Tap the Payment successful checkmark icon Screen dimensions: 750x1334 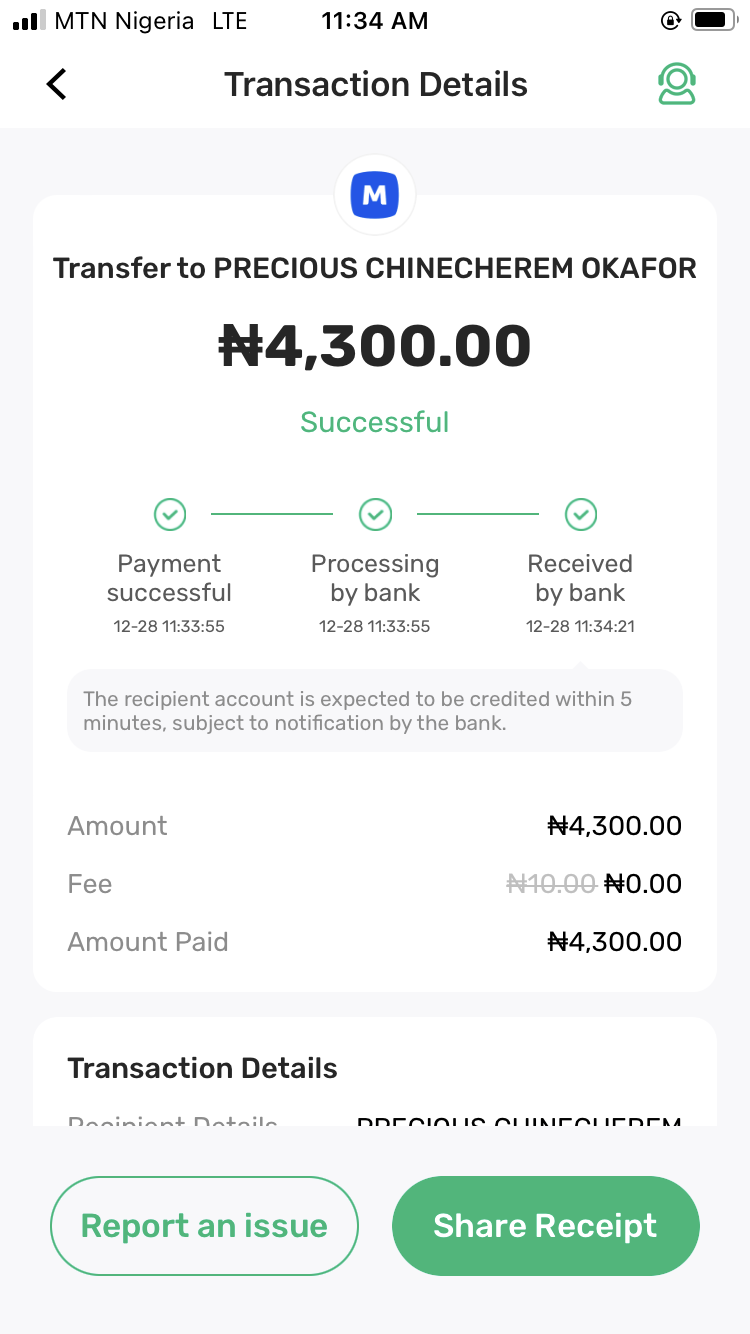[170, 515]
